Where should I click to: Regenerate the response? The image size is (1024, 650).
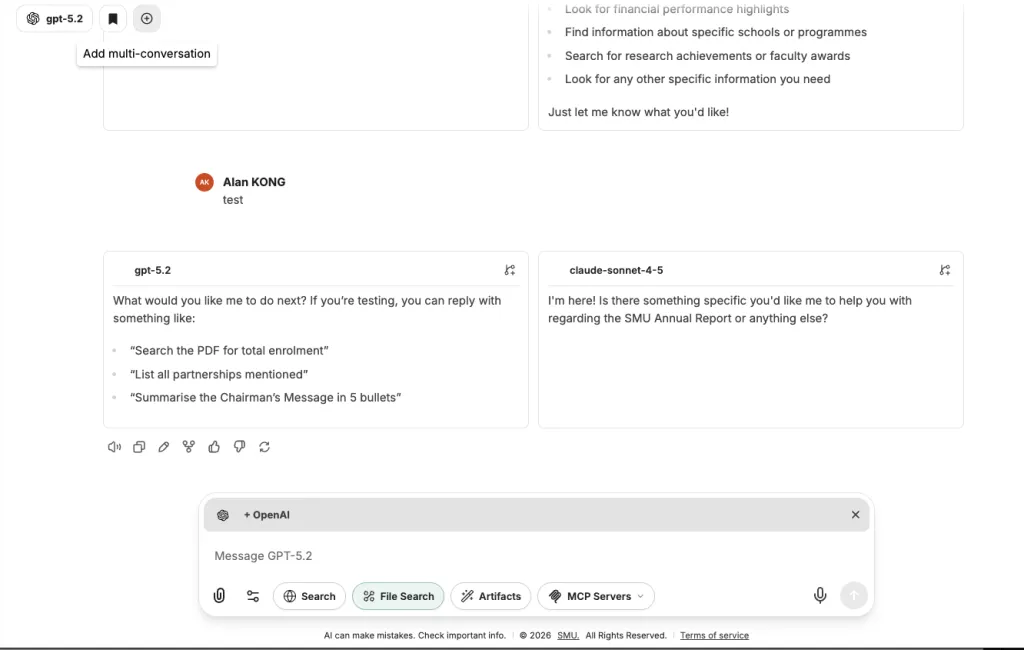coord(264,447)
